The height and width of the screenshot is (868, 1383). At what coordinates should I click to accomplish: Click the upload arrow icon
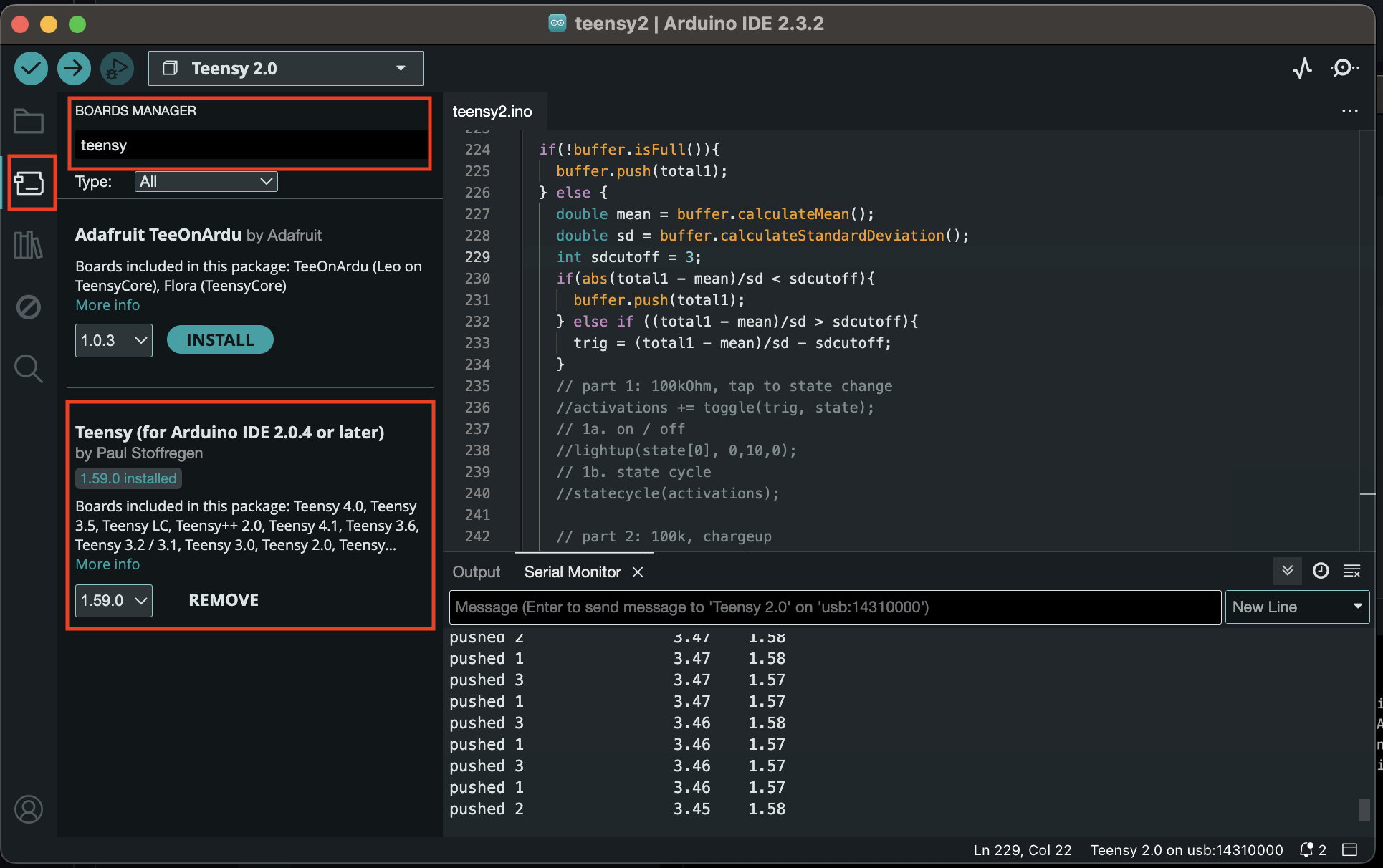(x=75, y=69)
